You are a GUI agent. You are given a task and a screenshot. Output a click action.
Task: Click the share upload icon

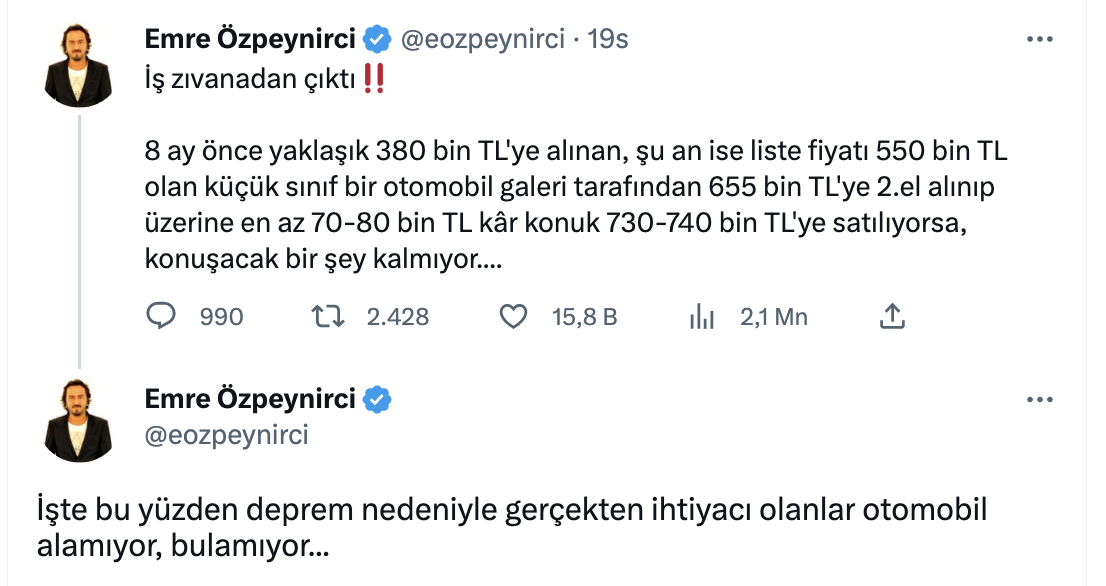click(893, 316)
